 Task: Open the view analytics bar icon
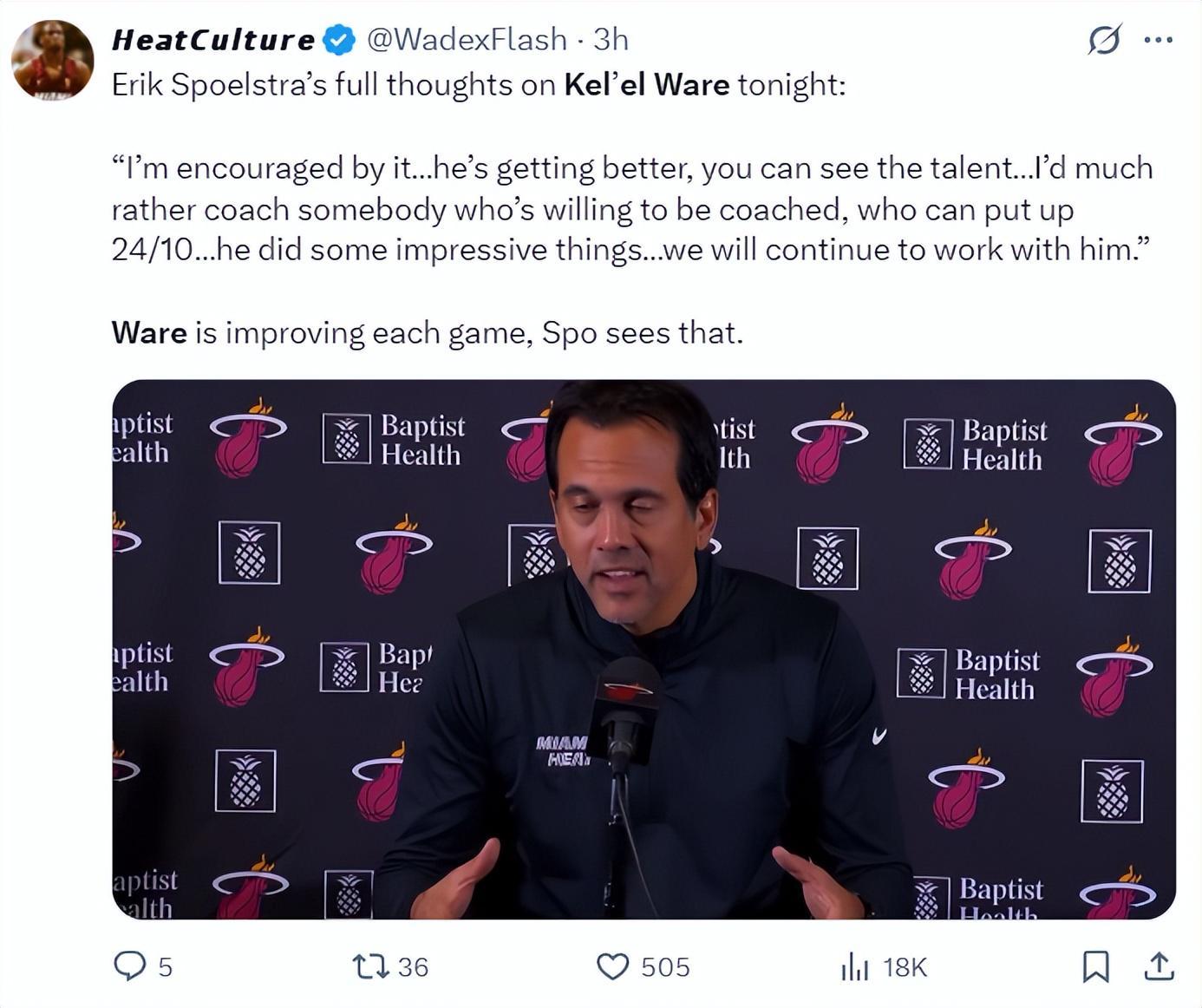point(855,966)
